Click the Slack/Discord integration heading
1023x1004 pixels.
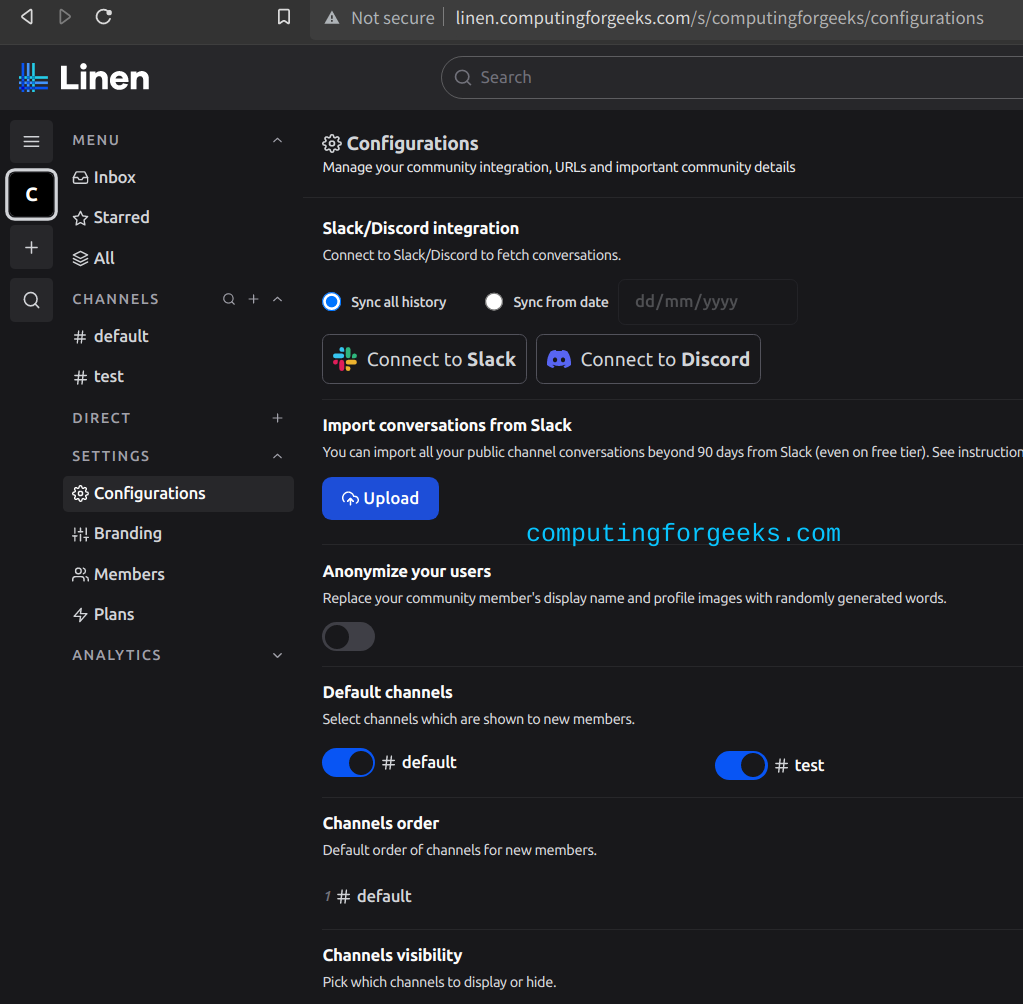(421, 228)
